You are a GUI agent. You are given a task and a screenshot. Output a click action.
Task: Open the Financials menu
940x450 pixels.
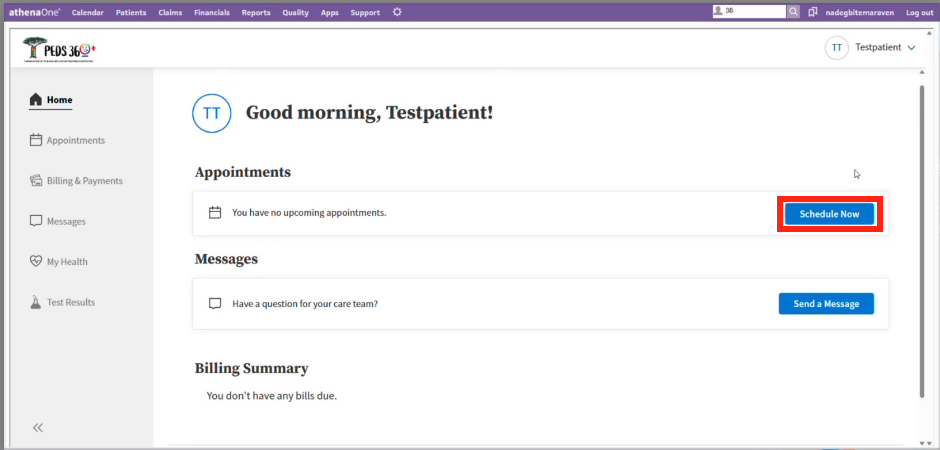click(x=211, y=13)
